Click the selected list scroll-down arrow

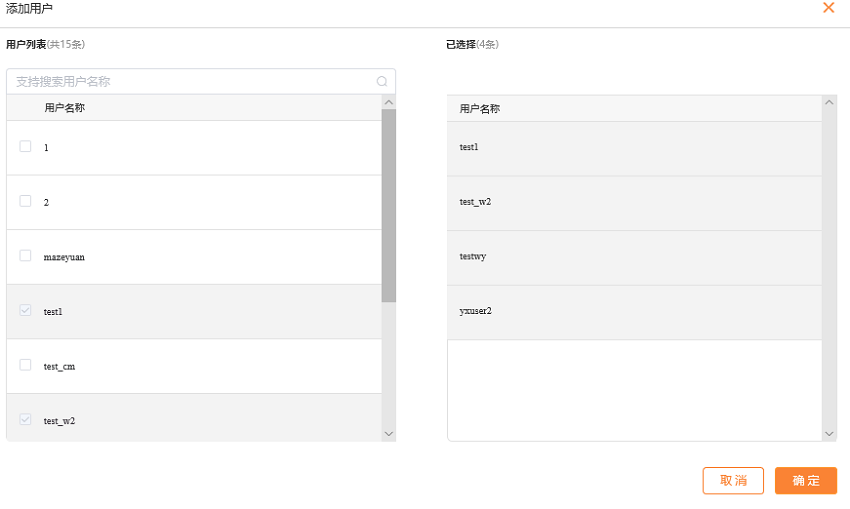pyautogui.click(x=829, y=434)
